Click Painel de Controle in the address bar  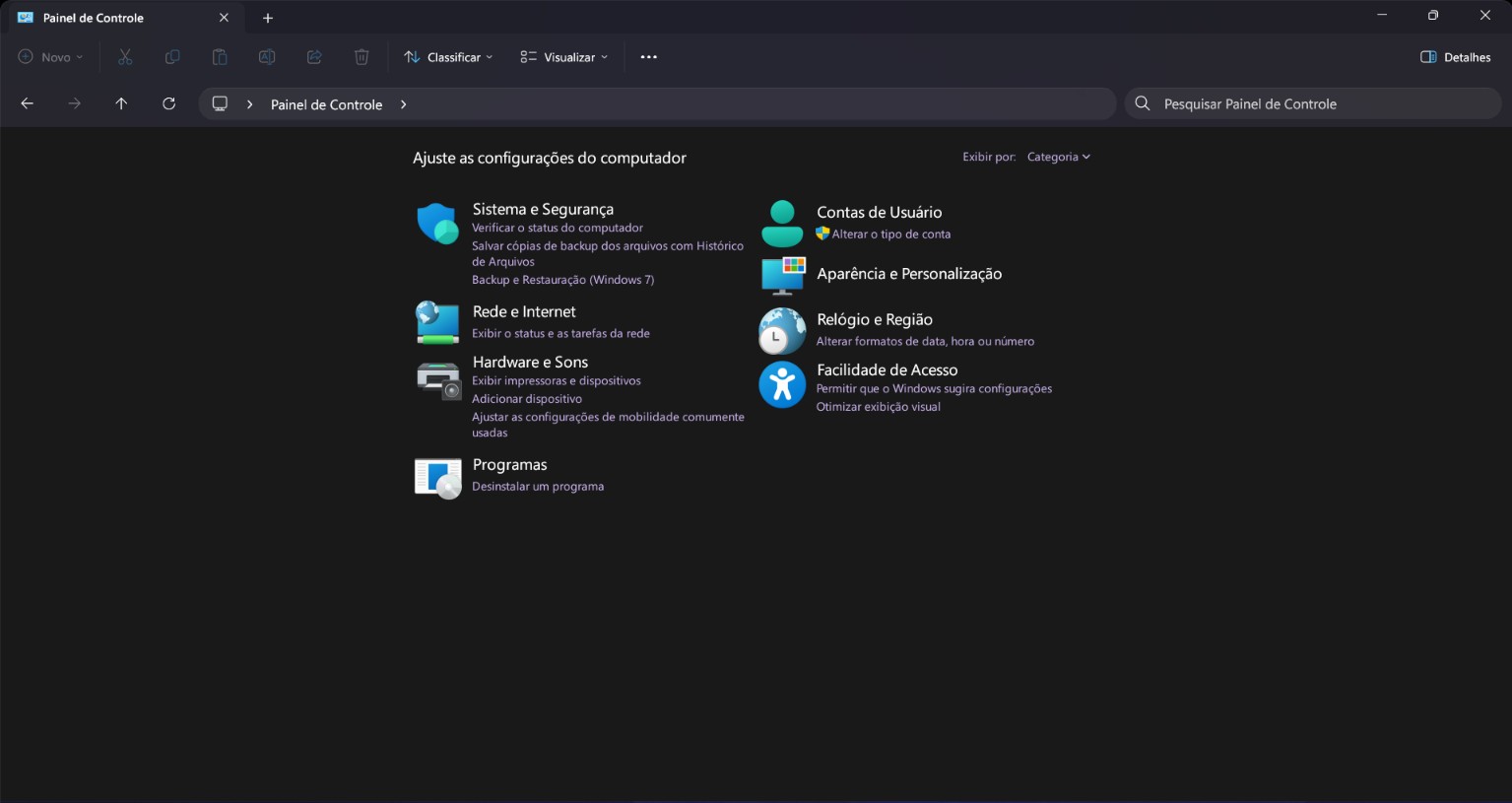coord(326,104)
